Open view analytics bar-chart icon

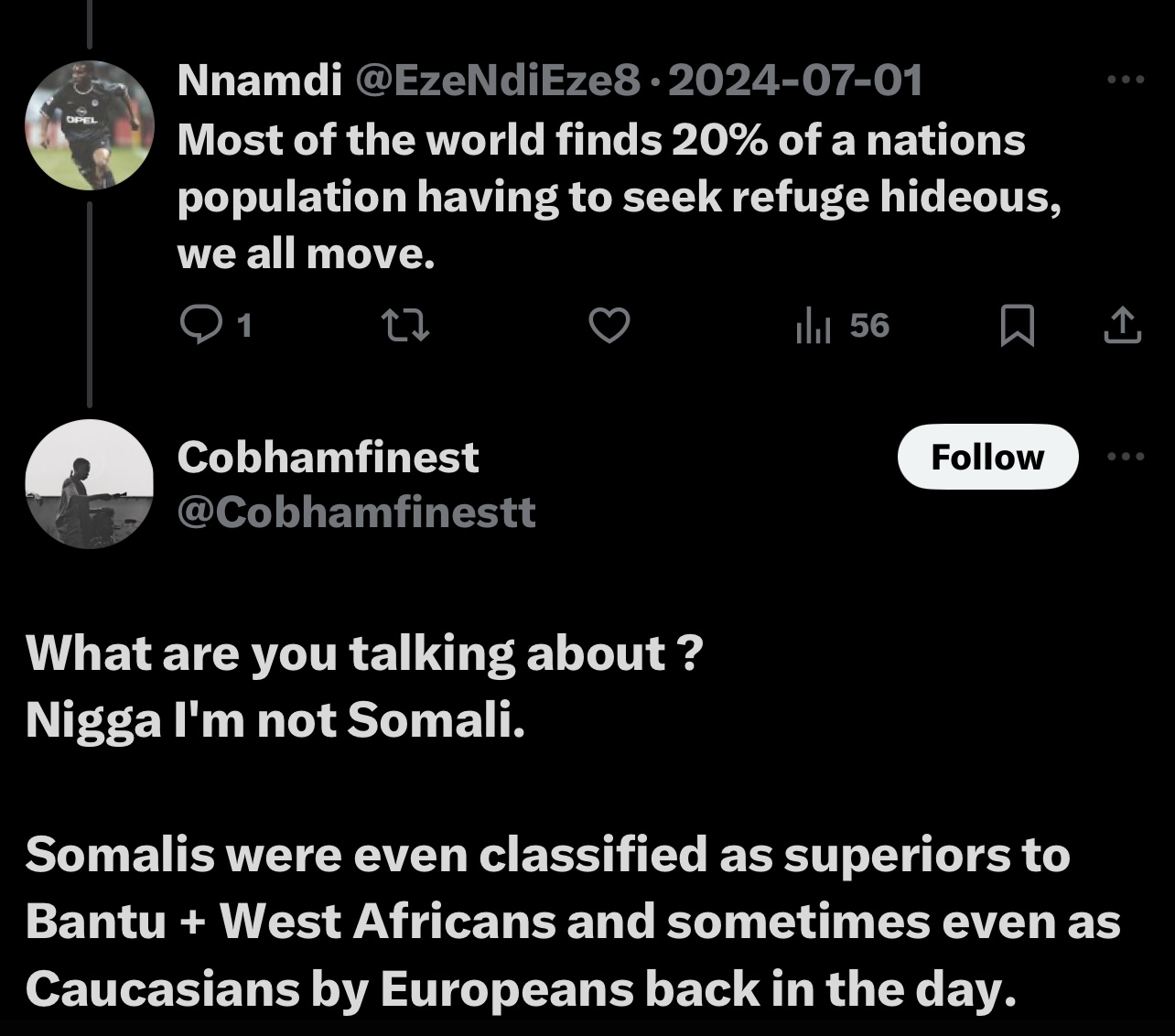[814, 326]
